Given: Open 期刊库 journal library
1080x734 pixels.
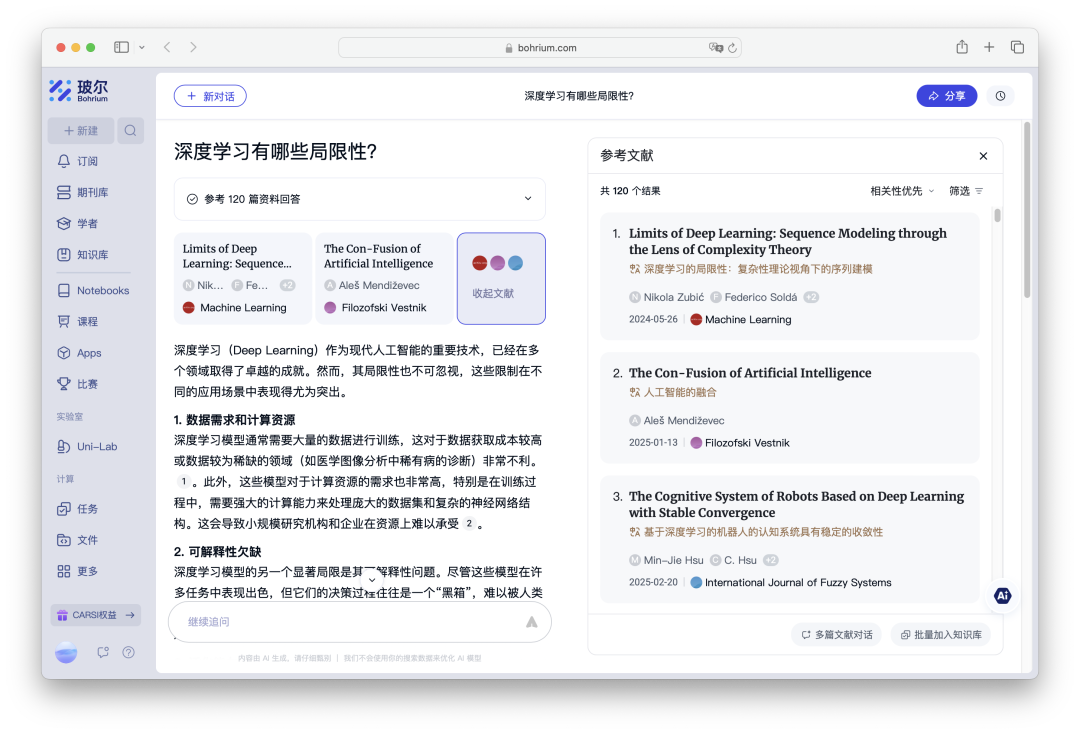Looking at the screenshot, I should click(x=83, y=192).
